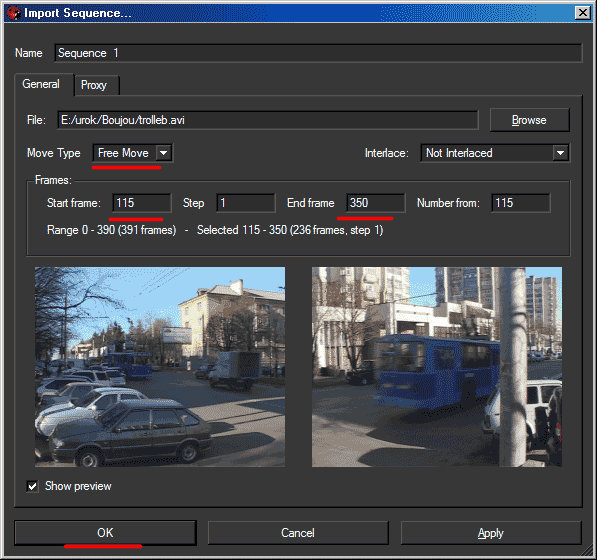Screen dimensions: 597x560
Task: Select the Free Move combo box
Action: point(132,153)
